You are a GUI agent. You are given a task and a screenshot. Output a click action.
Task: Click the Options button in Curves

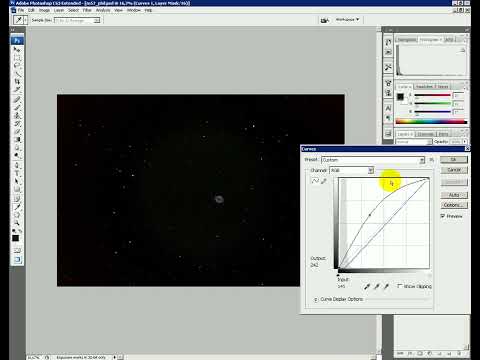click(454, 205)
